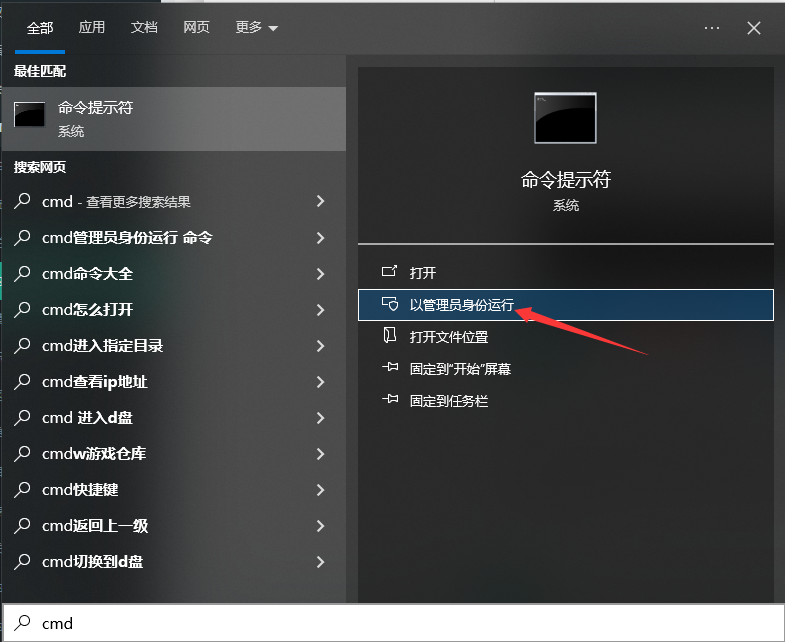This screenshot has height=642, width=785.
Task: Expand the 更多 dropdown filter
Action: click(257, 28)
